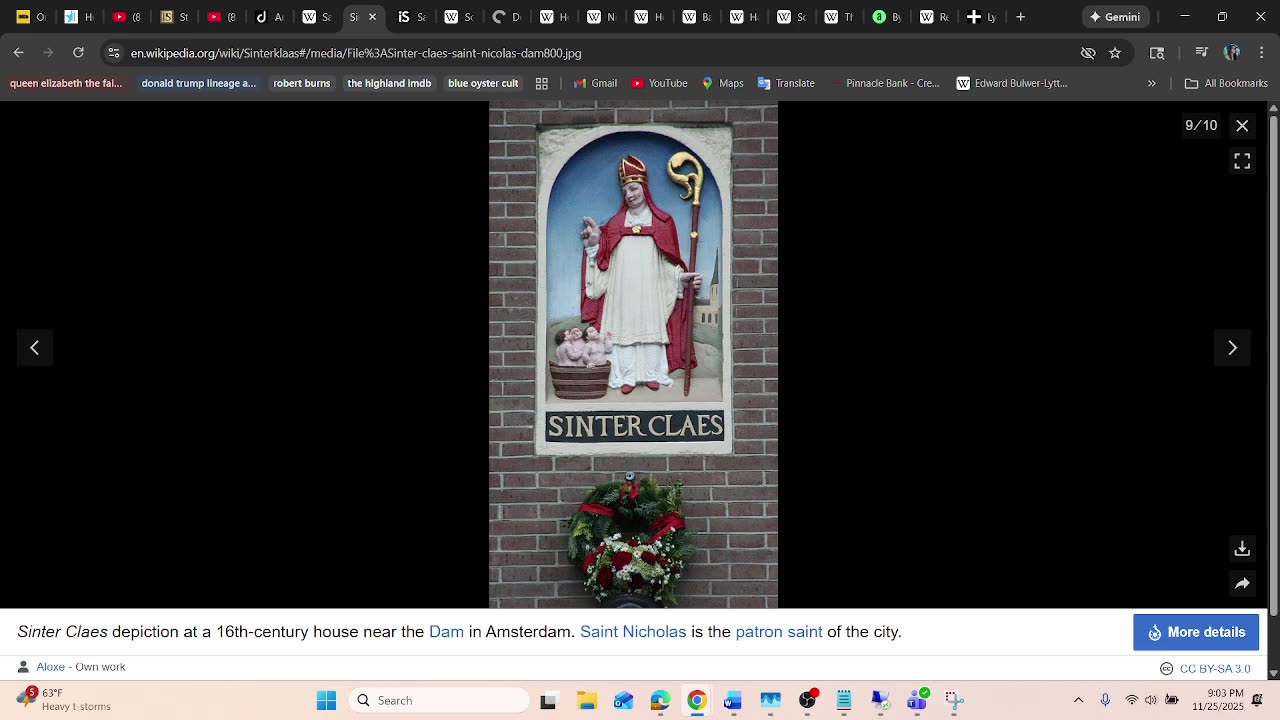Open the Chrome side panel
The height and width of the screenshot is (720, 1280).
coord(1157,53)
